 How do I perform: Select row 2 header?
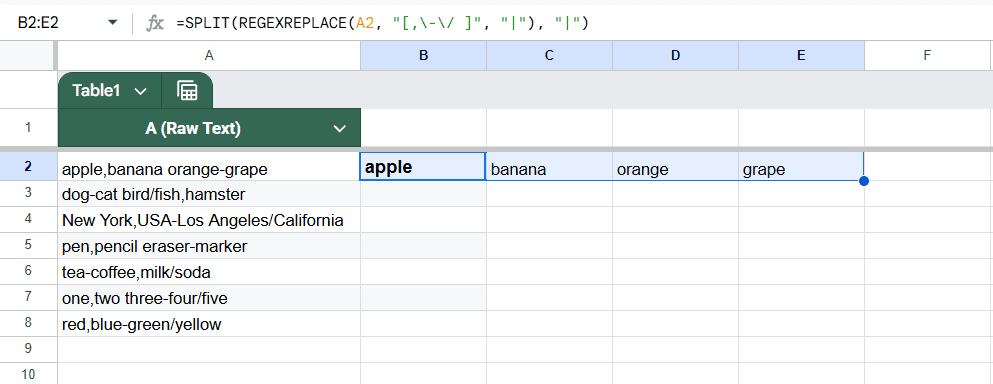point(28,167)
